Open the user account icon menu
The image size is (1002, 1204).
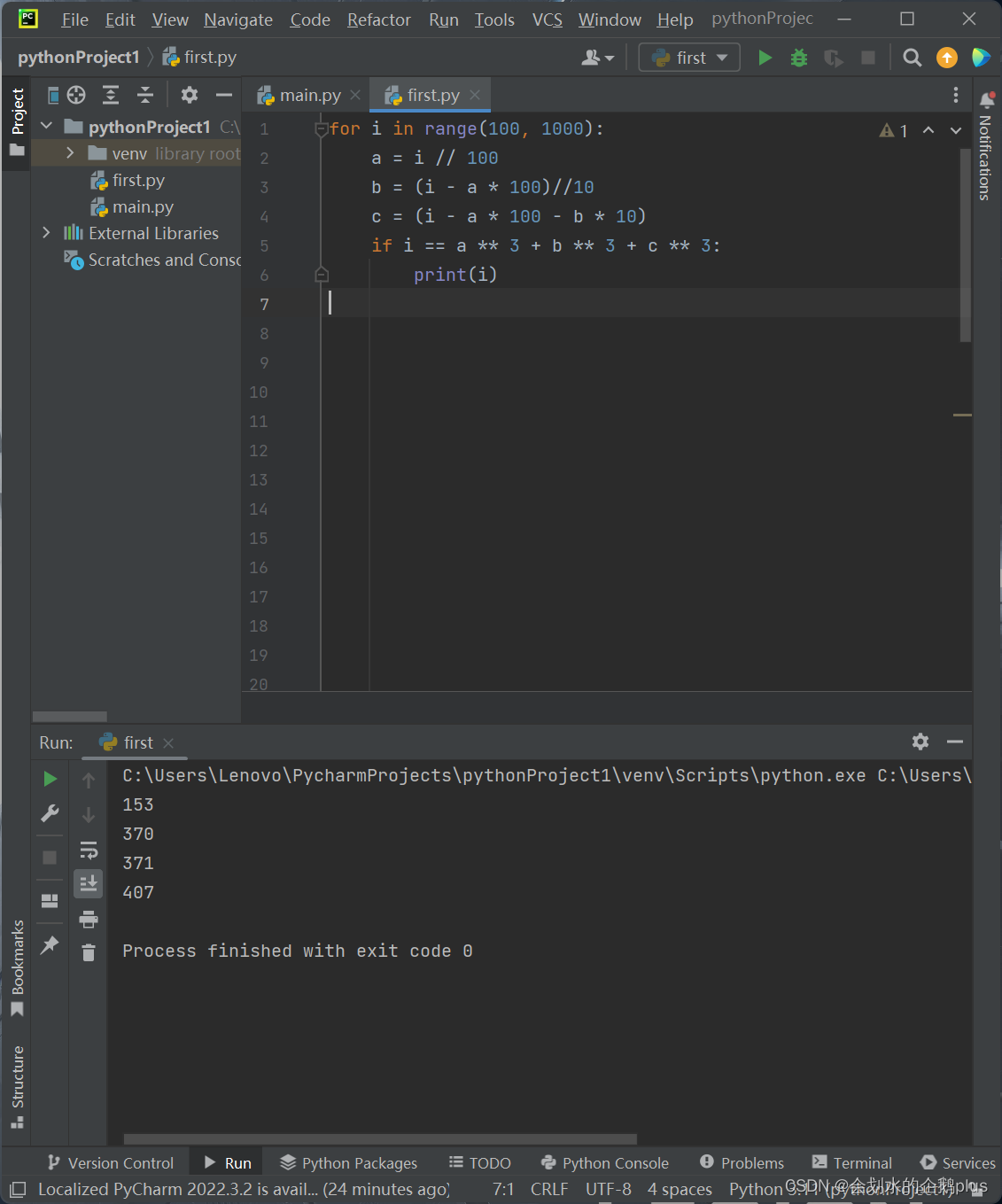point(597,58)
